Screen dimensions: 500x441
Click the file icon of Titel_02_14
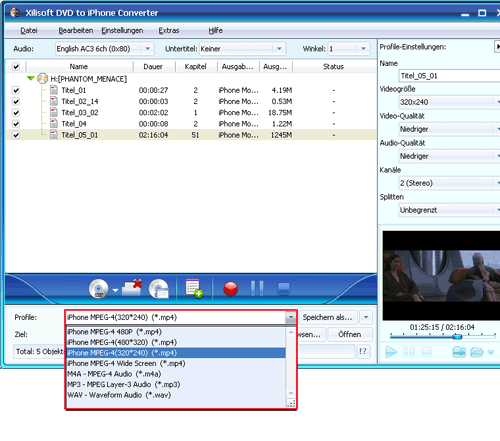pos(54,101)
